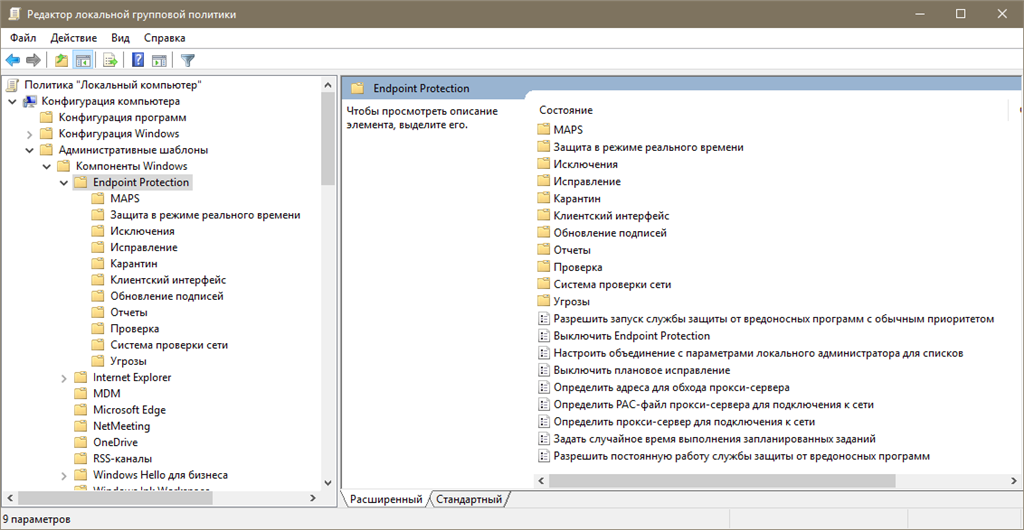Select Определить адреса для обхода прокси-сервера
Viewport: 1024px width, 530px height.
point(672,387)
